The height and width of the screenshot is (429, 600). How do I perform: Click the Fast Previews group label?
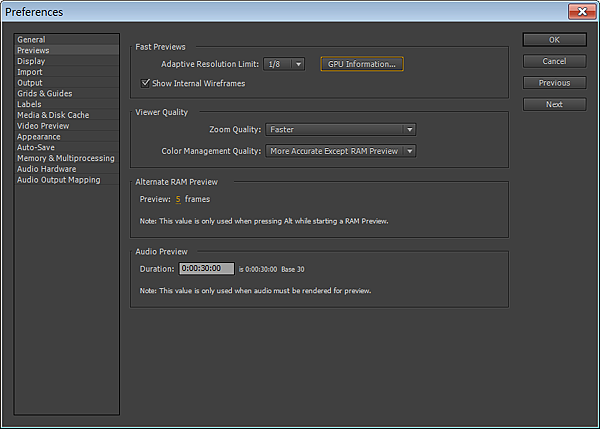tap(160, 47)
